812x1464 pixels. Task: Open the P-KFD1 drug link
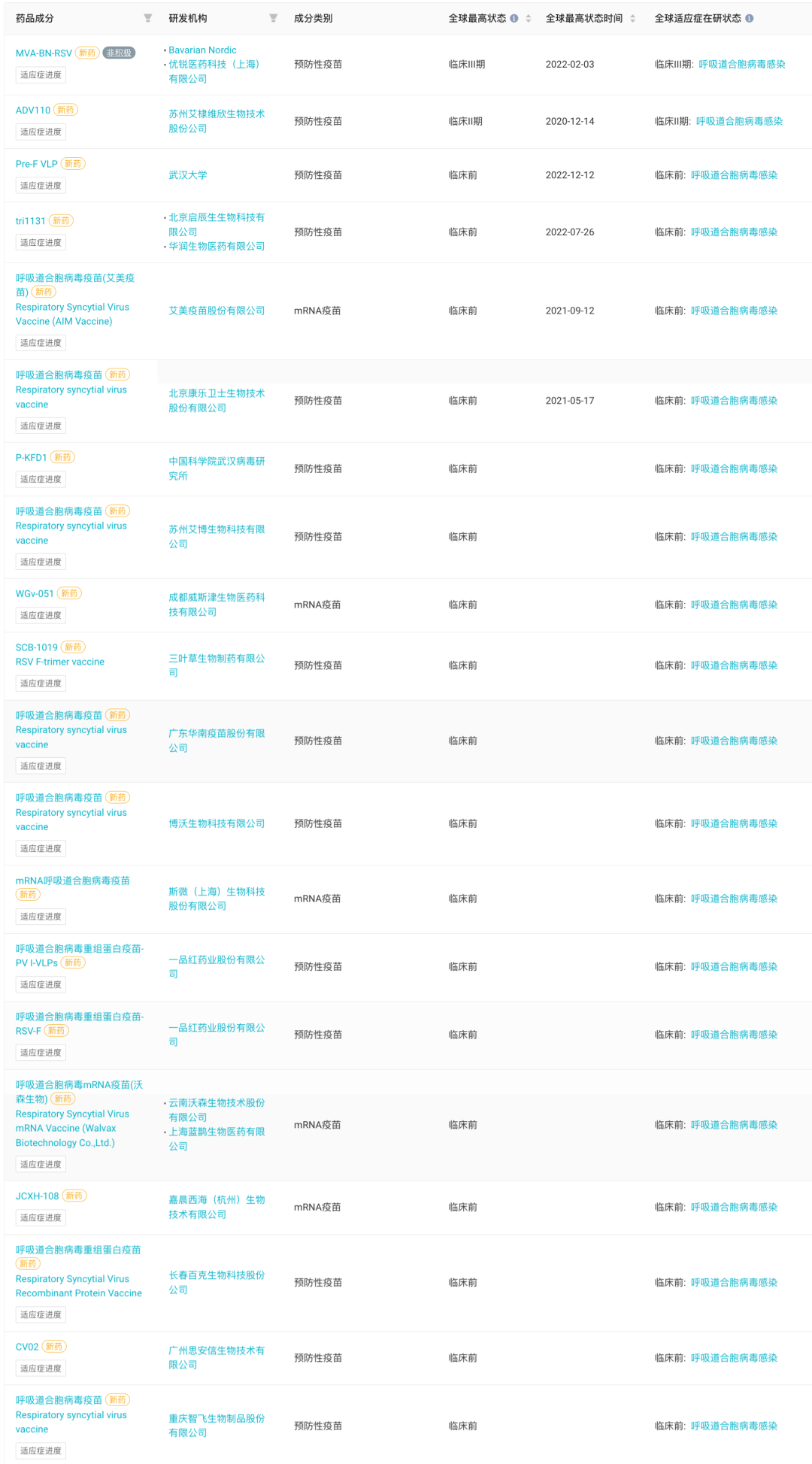point(32,458)
